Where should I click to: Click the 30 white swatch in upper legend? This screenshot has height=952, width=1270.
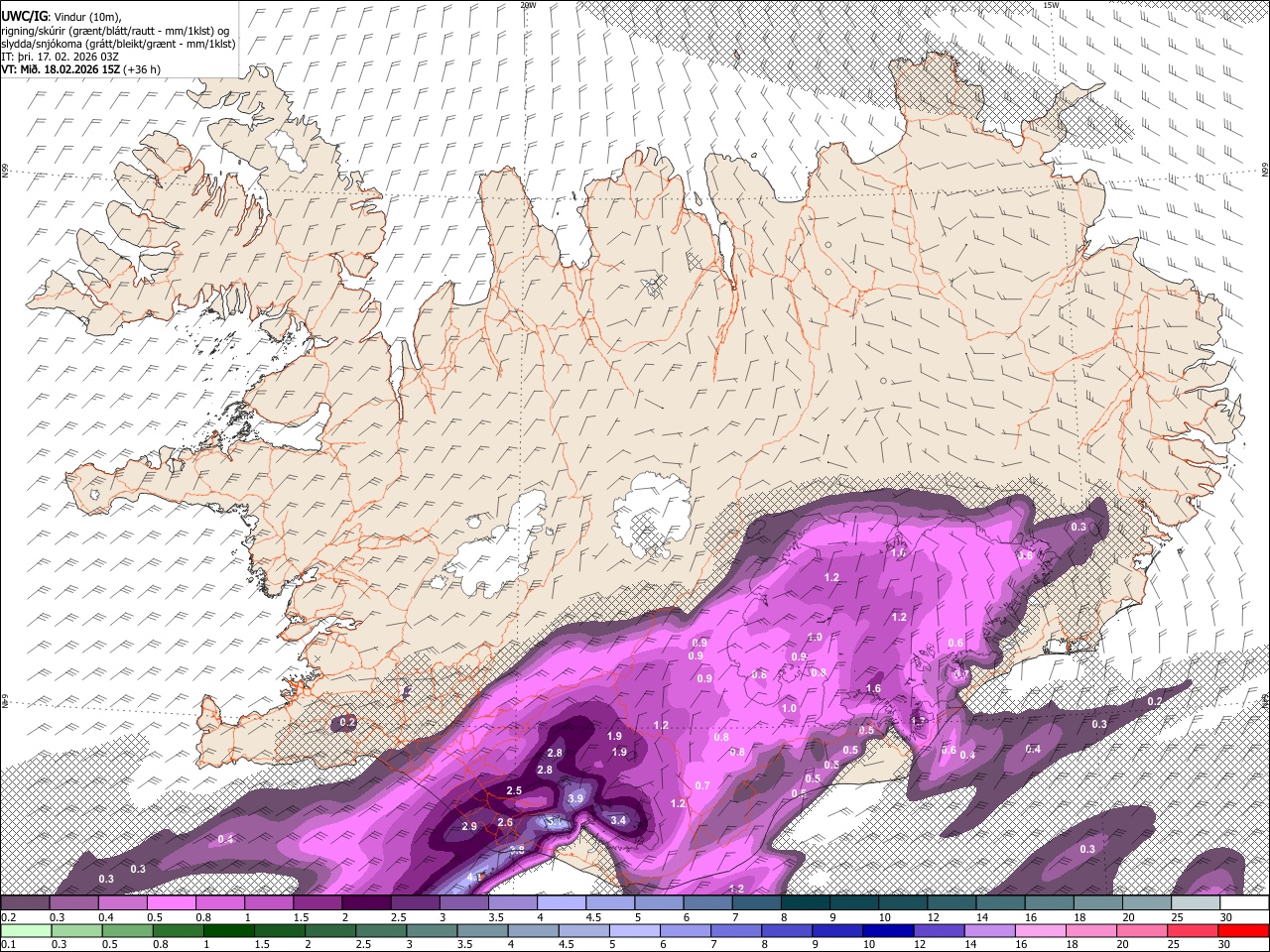[1245, 902]
